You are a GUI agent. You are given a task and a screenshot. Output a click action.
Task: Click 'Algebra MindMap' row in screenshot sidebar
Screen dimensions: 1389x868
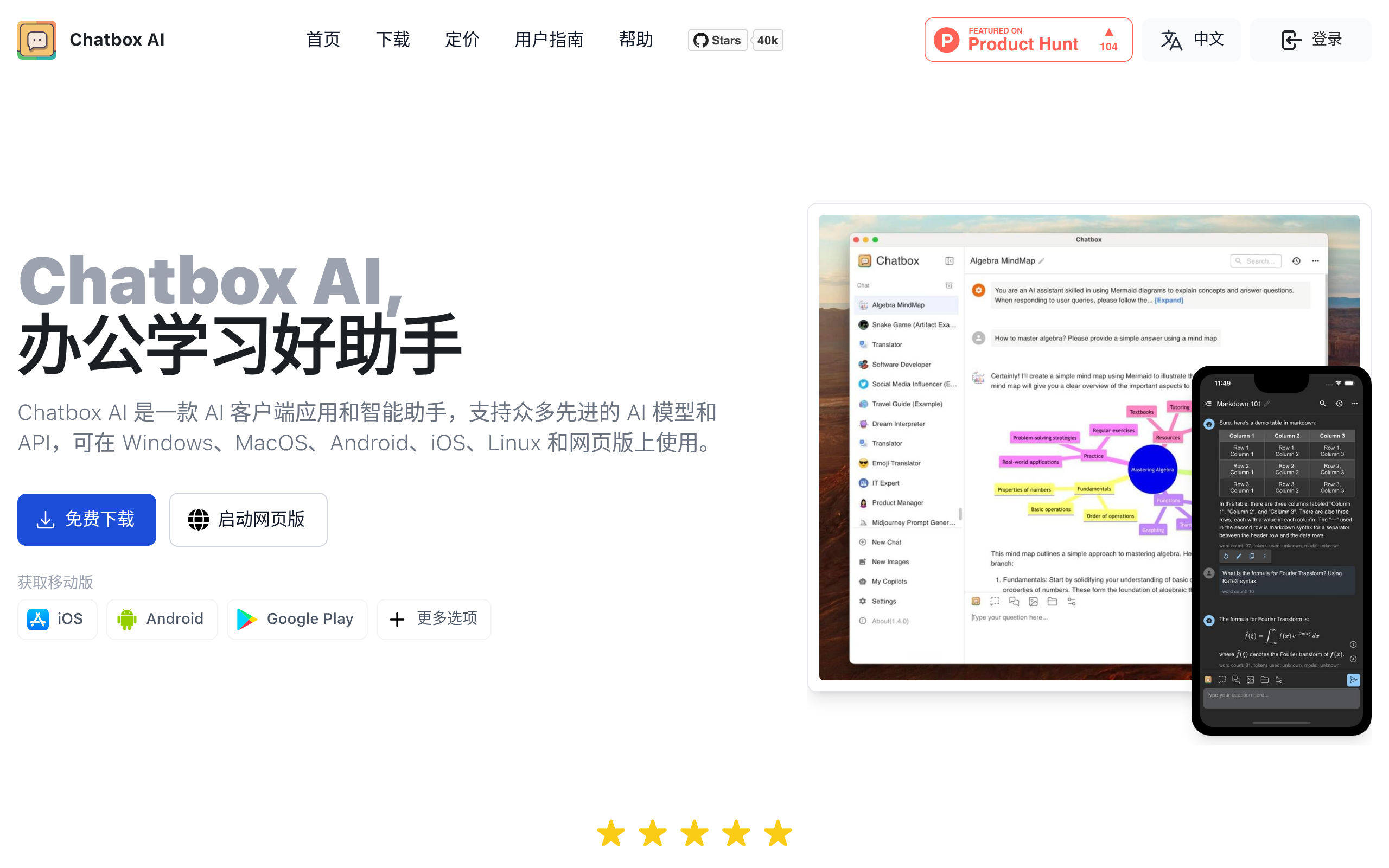(906, 305)
